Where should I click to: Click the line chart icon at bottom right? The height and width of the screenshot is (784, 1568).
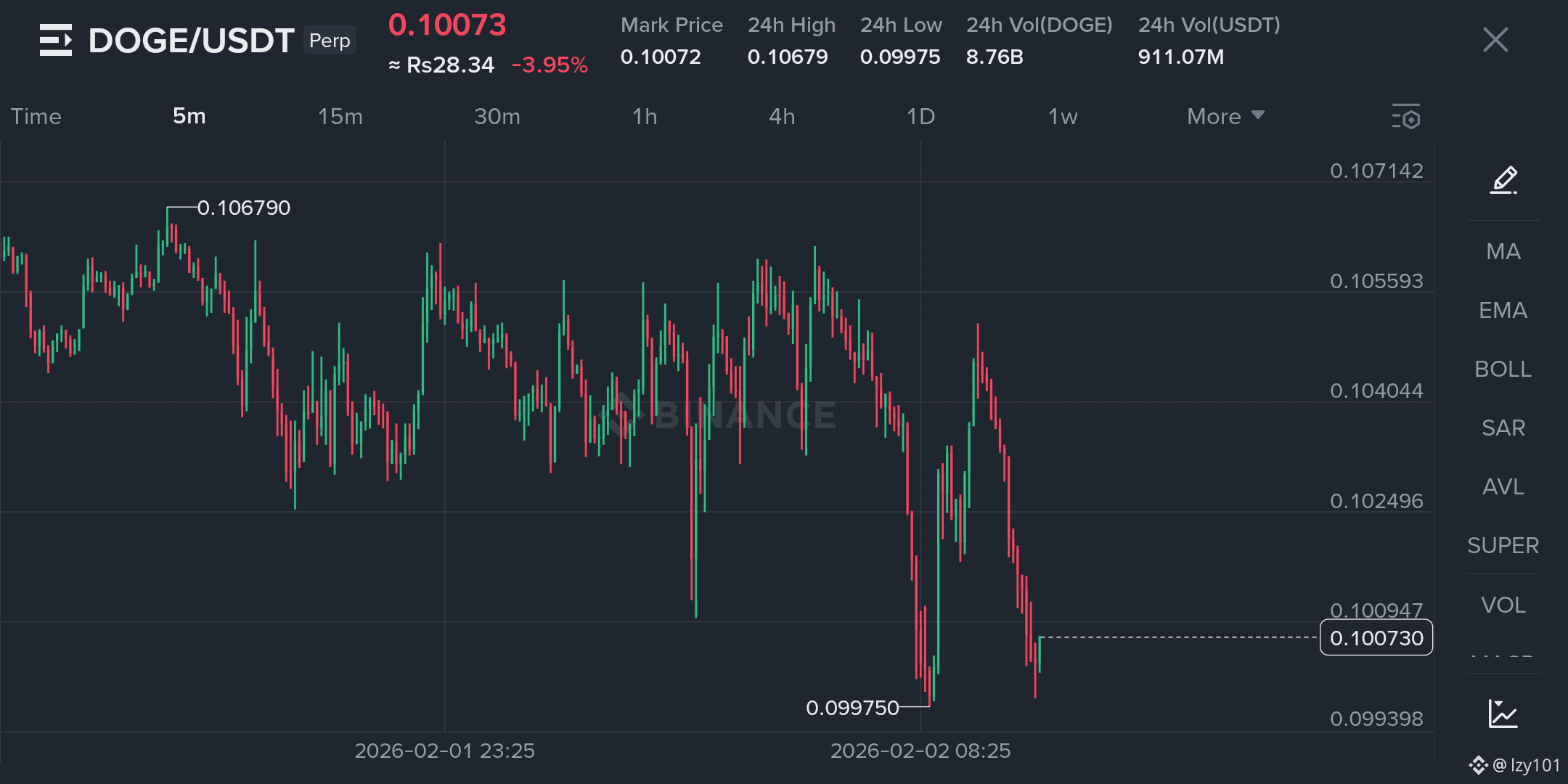[1503, 714]
